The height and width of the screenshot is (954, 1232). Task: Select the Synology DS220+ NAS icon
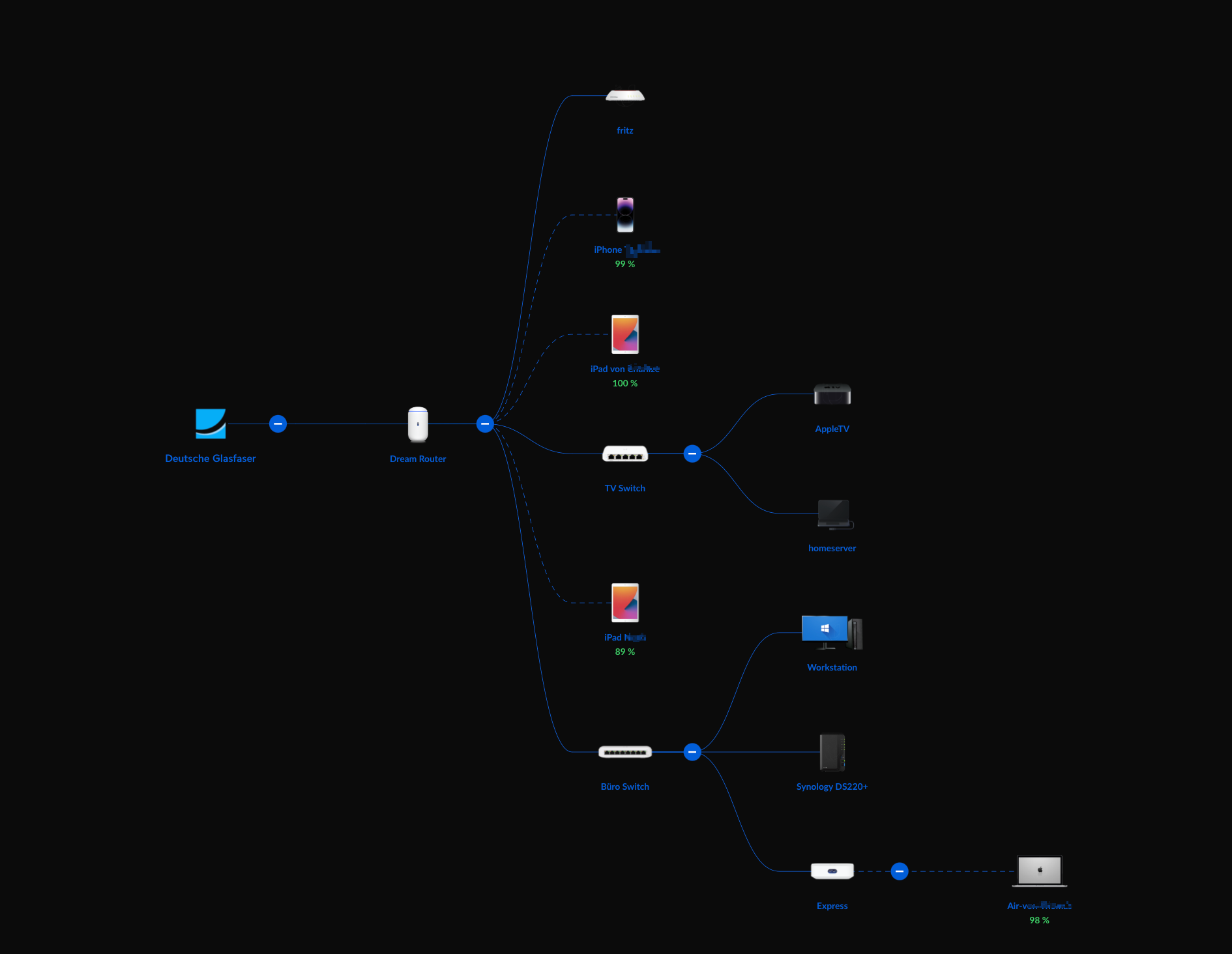[832, 752]
